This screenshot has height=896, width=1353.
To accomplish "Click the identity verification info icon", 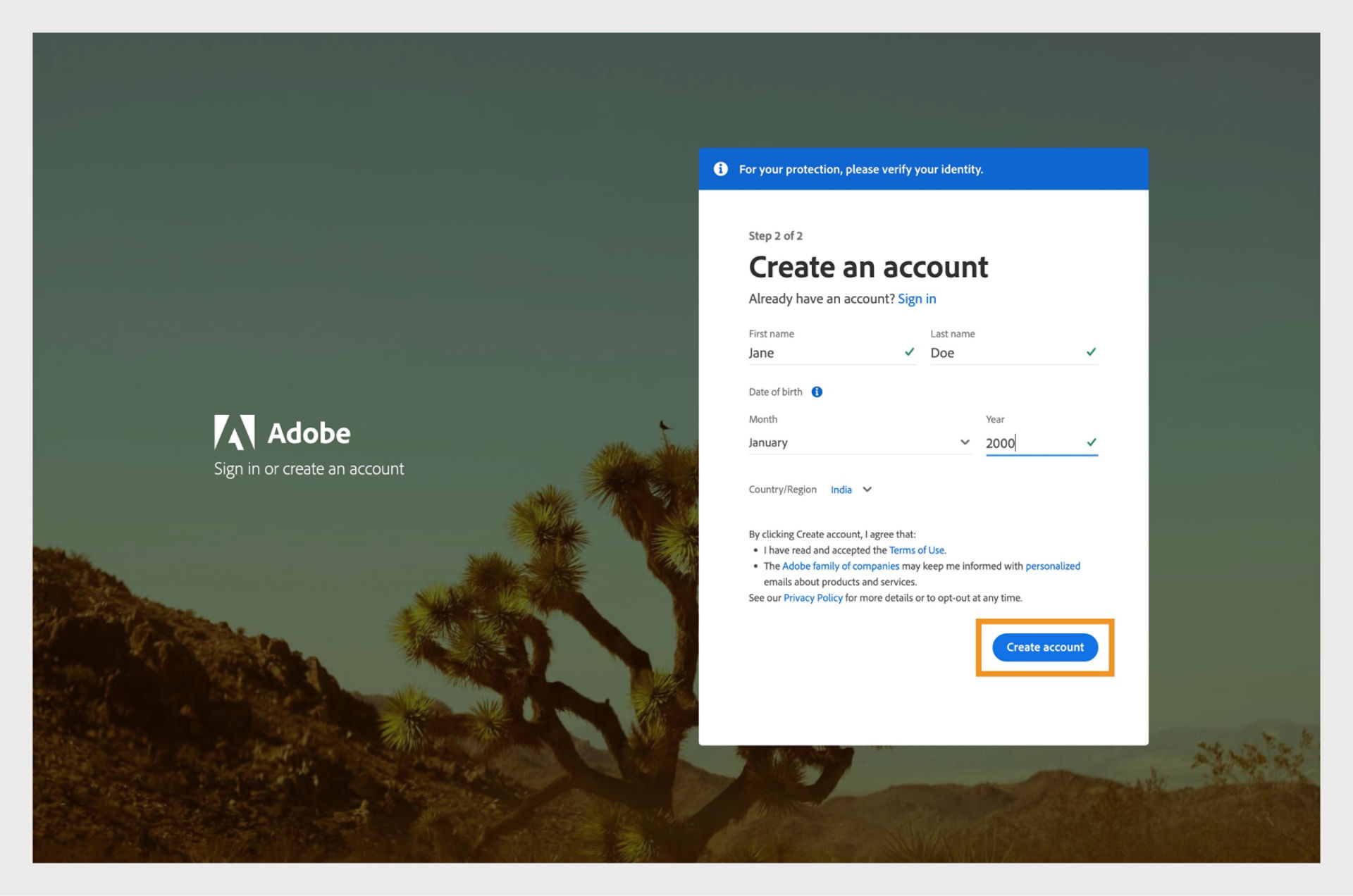I will (720, 168).
